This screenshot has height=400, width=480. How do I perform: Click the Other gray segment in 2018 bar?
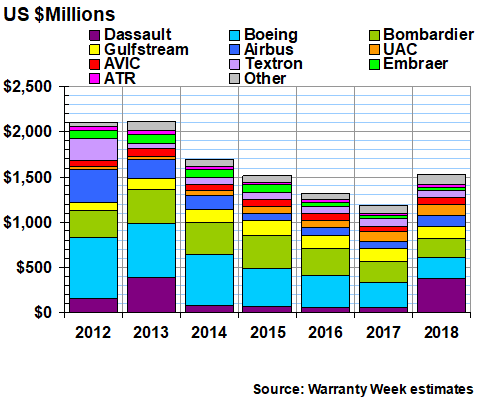pyautogui.click(x=441, y=179)
